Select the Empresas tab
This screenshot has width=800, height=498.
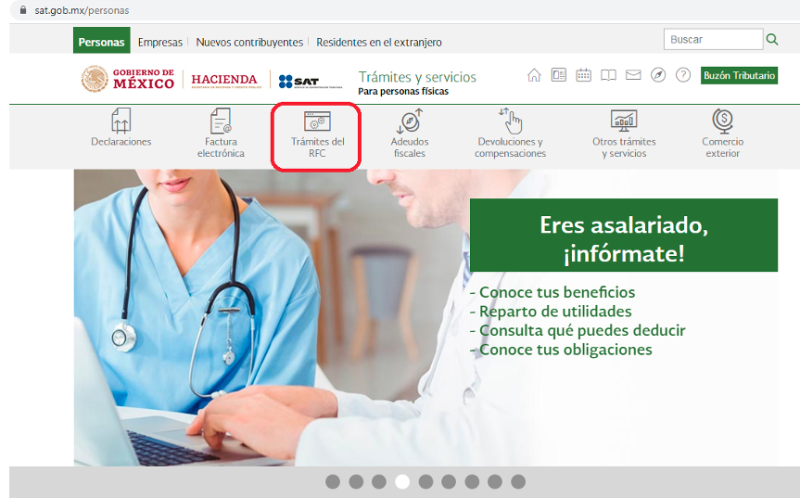(160, 42)
